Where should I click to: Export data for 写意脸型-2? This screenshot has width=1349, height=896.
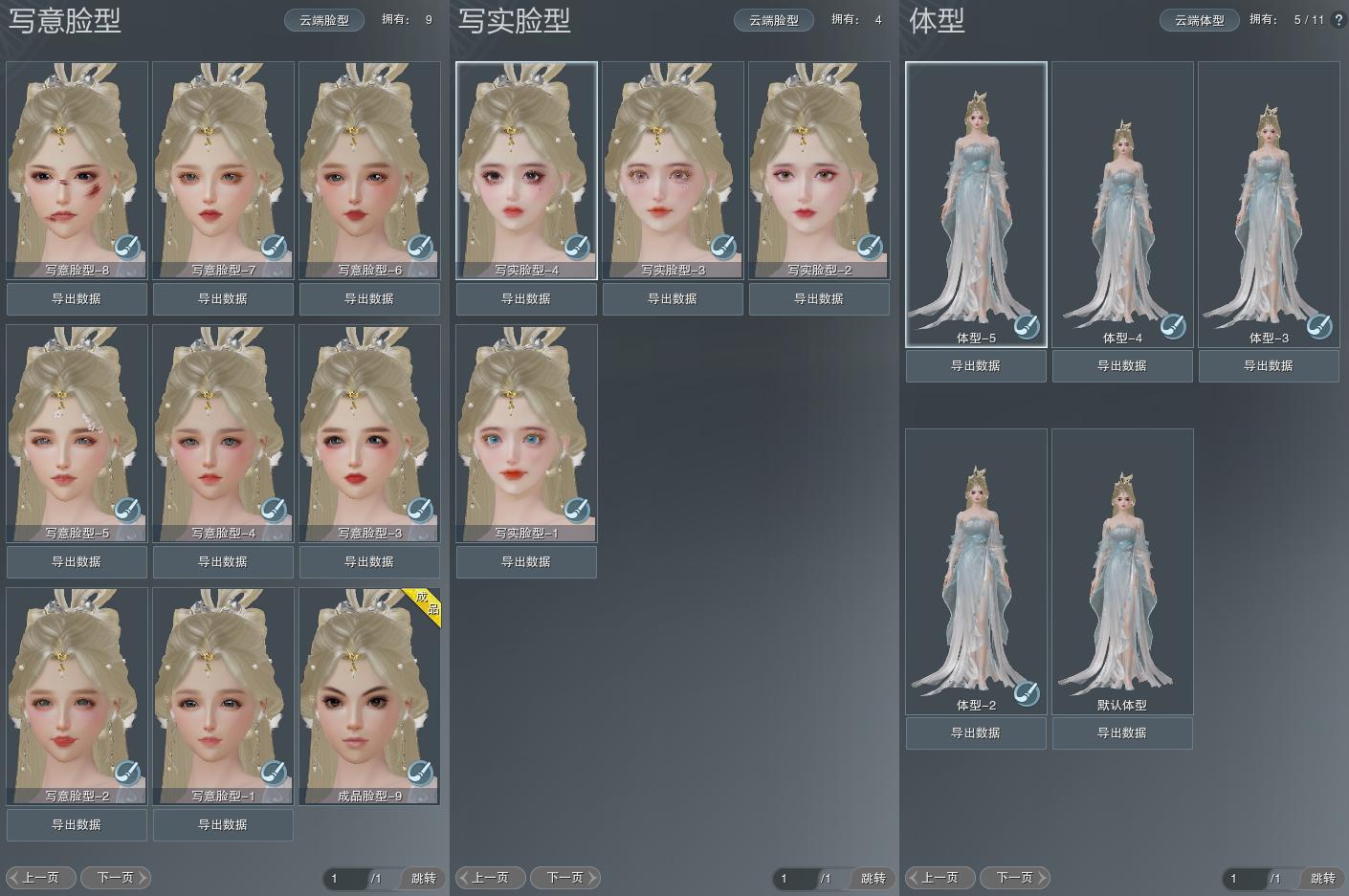click(77, 824)
